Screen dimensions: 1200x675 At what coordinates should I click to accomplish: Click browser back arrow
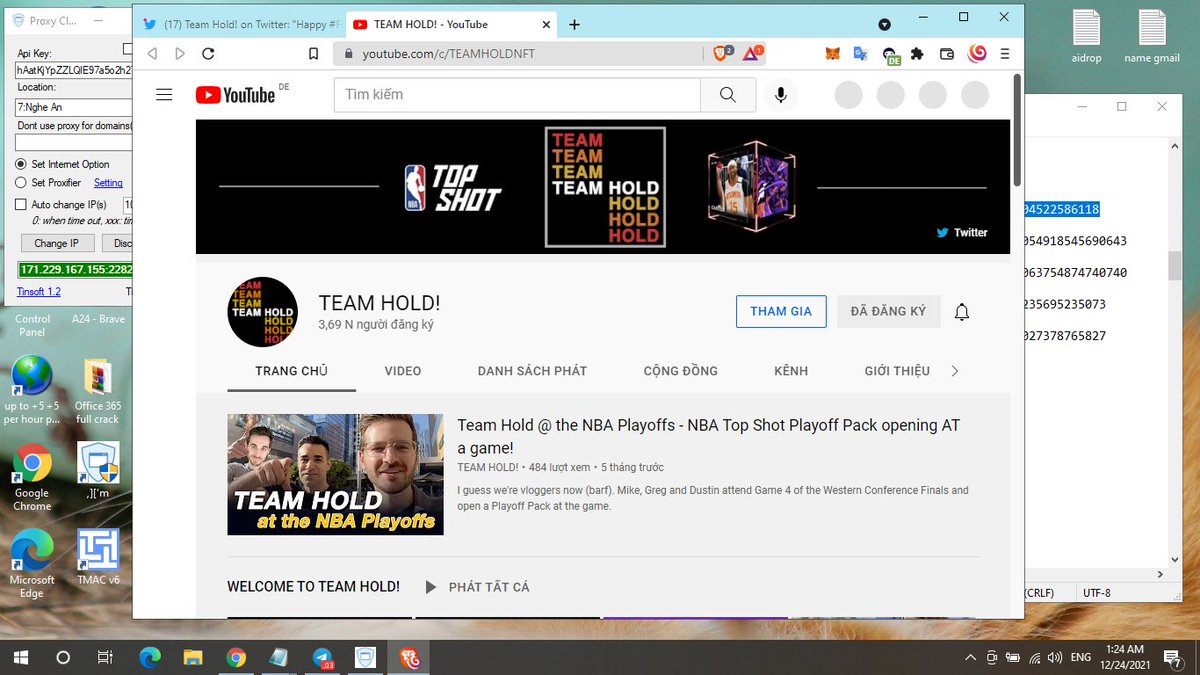click(152, 54)
